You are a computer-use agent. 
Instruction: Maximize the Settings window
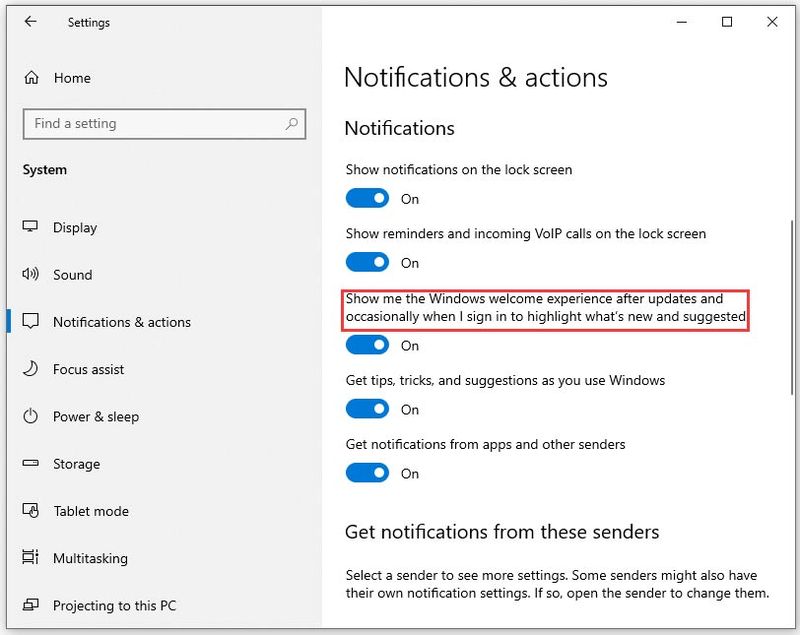click(x=727, y=22)
